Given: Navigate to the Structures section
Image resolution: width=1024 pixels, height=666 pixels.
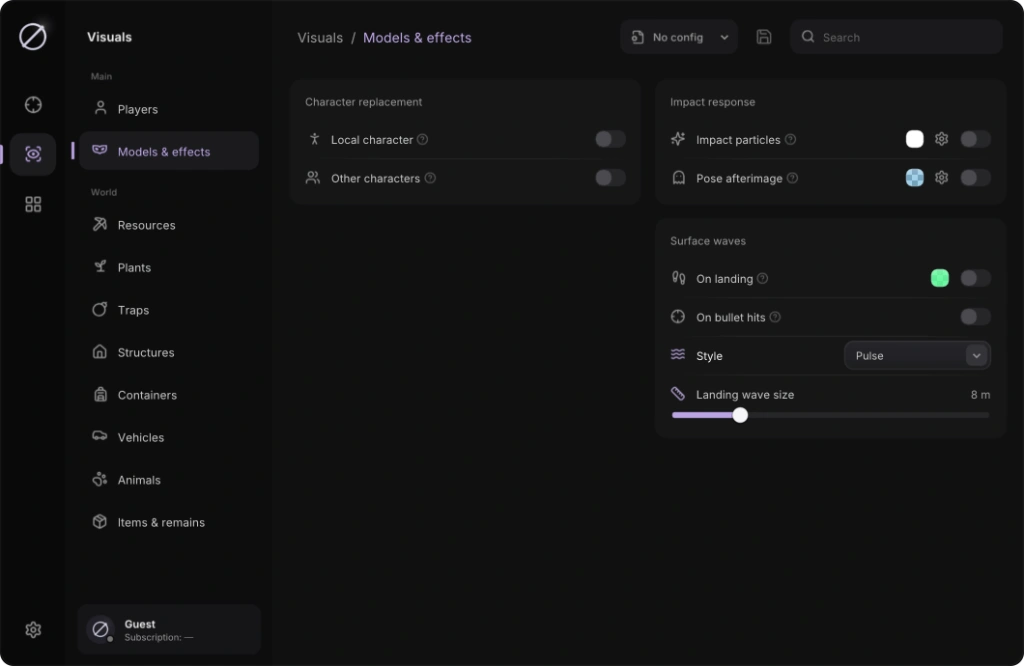Looking at the screenshot, I should [169, 353].
